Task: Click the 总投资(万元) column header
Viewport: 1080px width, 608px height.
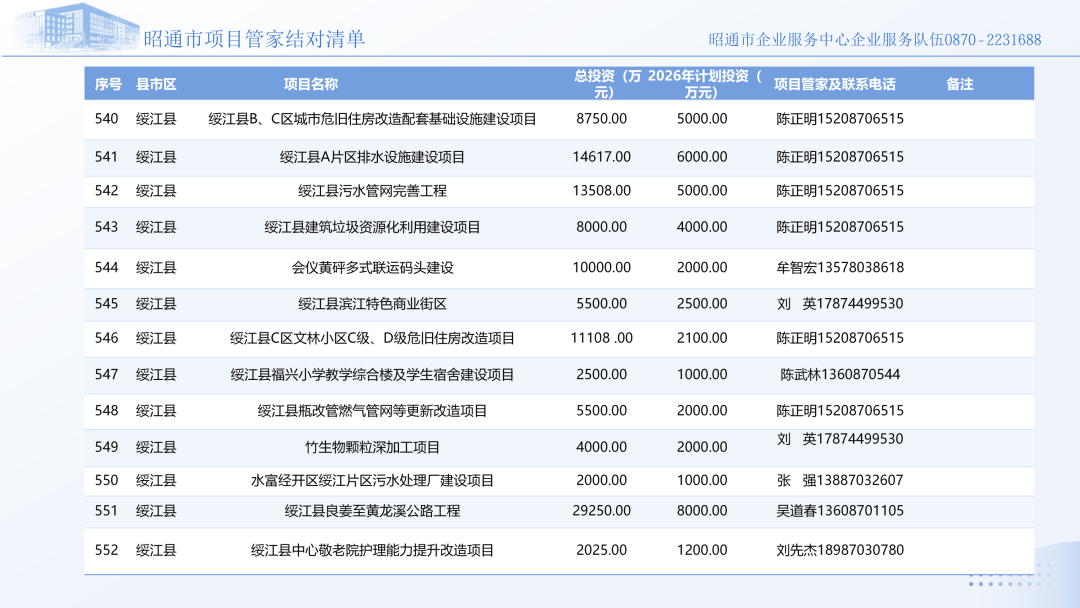Action: point(606,84)
